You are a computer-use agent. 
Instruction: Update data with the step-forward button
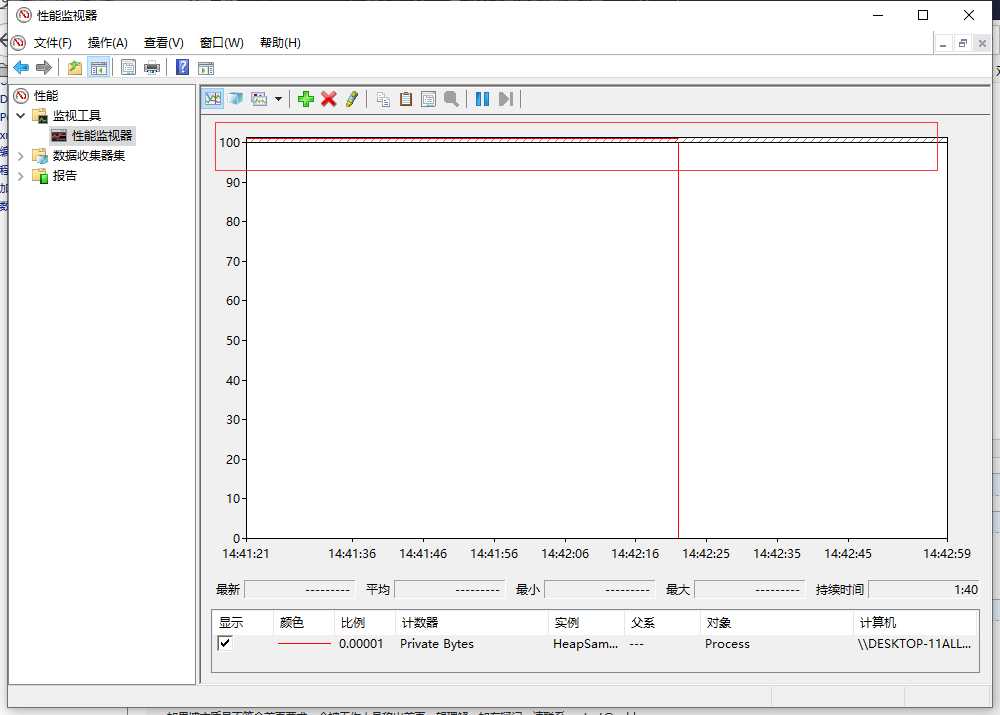[506, 99]
